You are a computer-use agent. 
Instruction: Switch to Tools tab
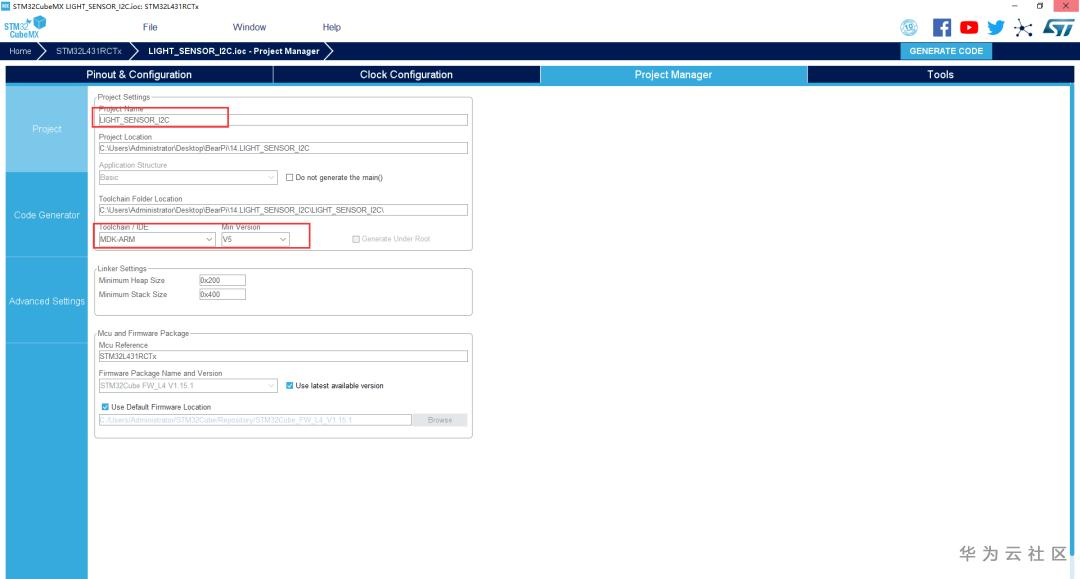(x=940, y=74)
